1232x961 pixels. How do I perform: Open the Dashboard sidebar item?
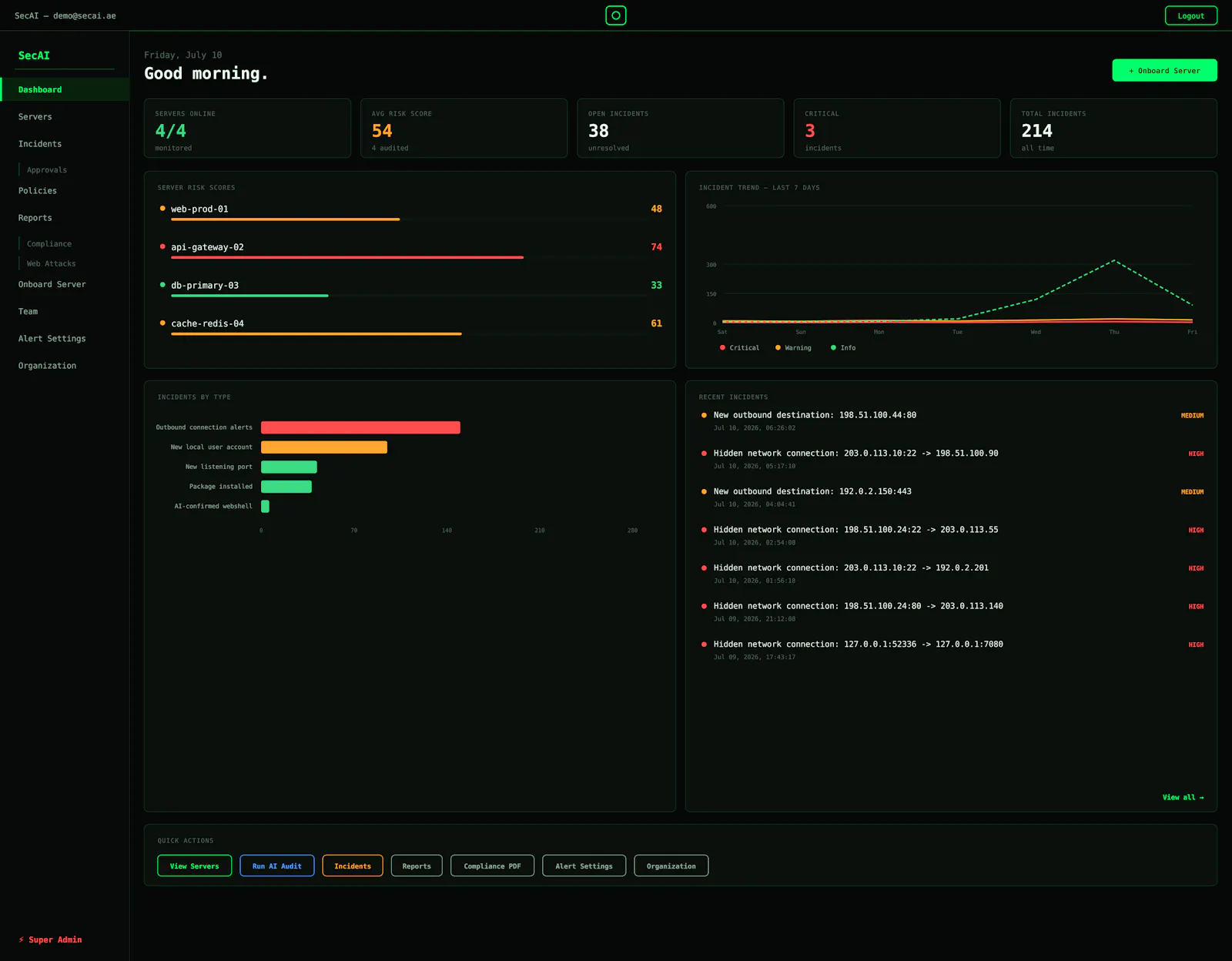(65, 89)
